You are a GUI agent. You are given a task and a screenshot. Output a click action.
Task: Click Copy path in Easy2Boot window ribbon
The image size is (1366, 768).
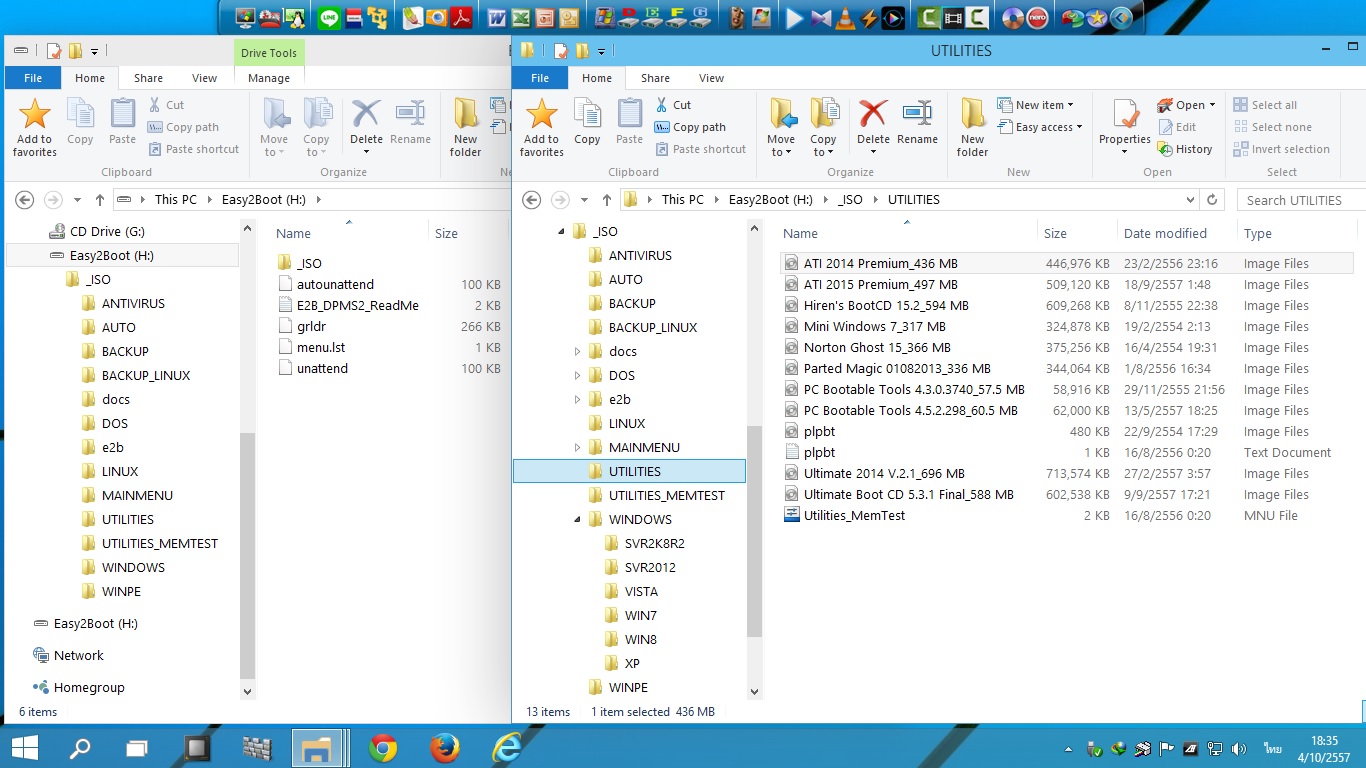tap(183, 127)
